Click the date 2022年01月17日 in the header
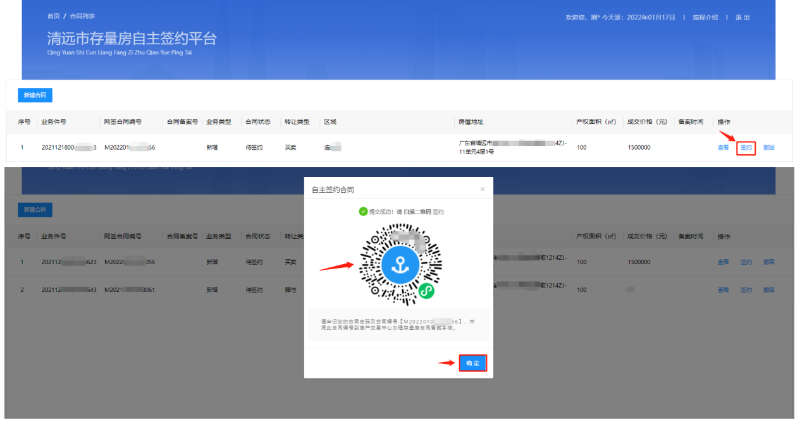 [x=651, y=17]
